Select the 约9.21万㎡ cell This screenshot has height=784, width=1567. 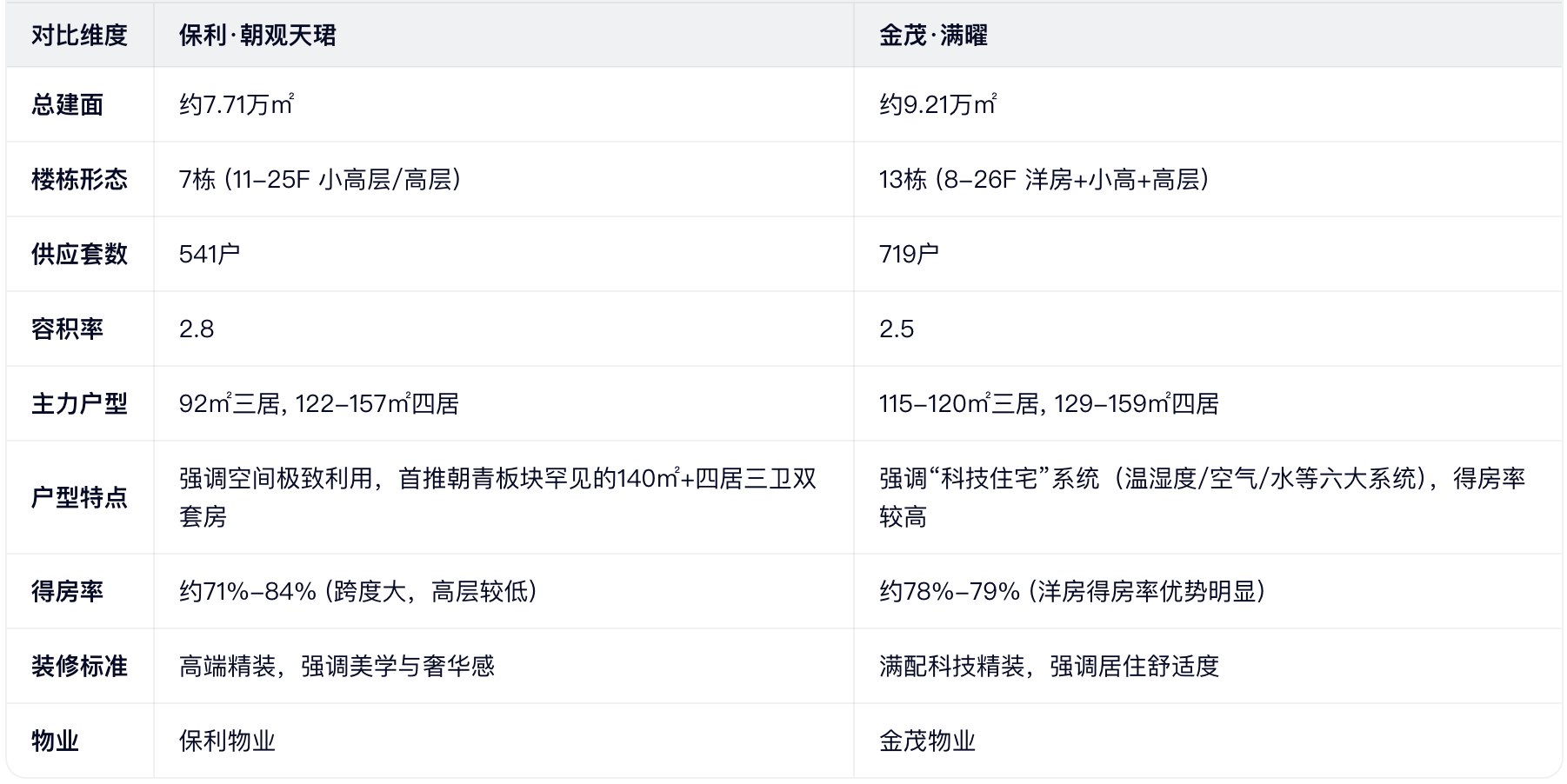(937, 105)
